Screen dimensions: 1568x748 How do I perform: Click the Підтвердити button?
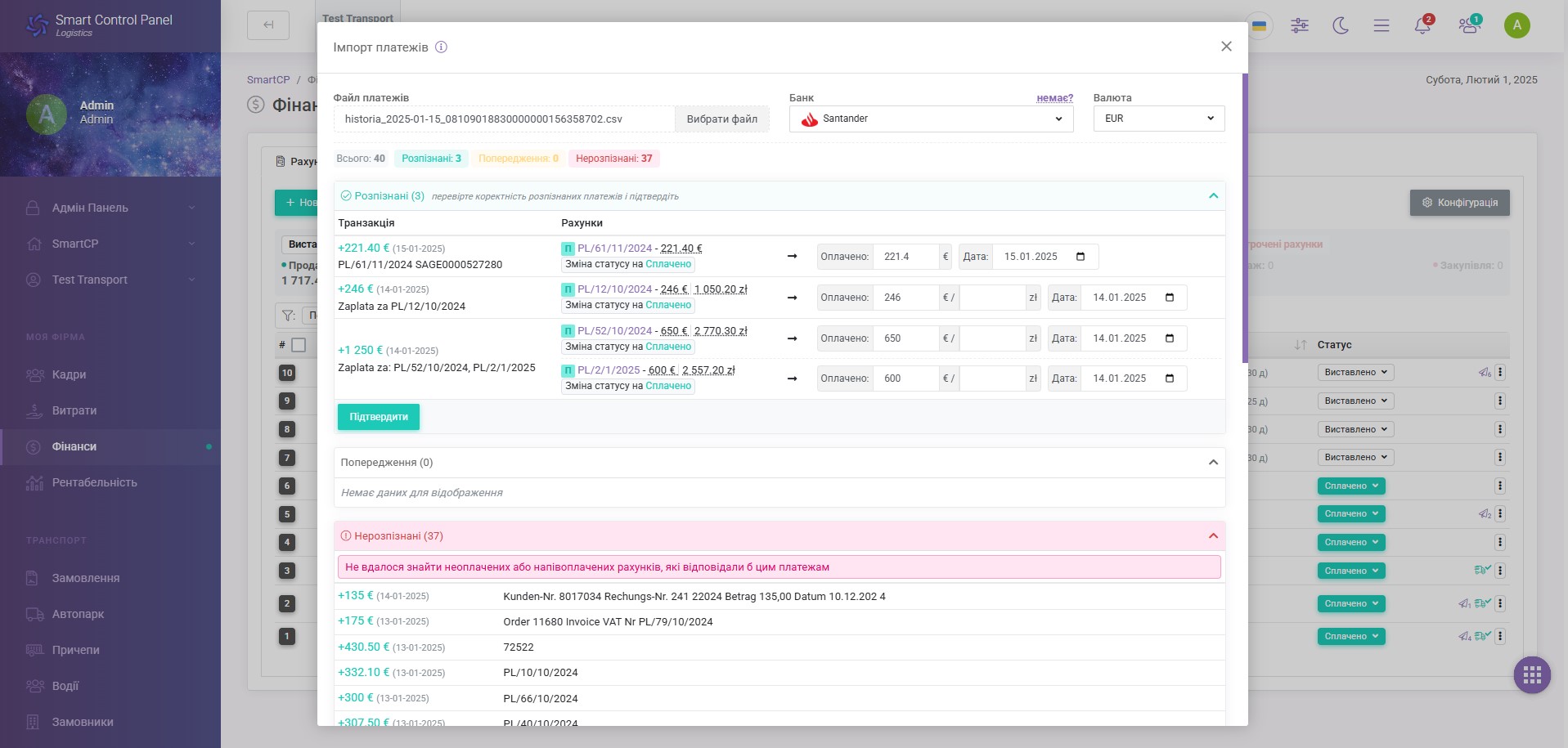[379, 417]
